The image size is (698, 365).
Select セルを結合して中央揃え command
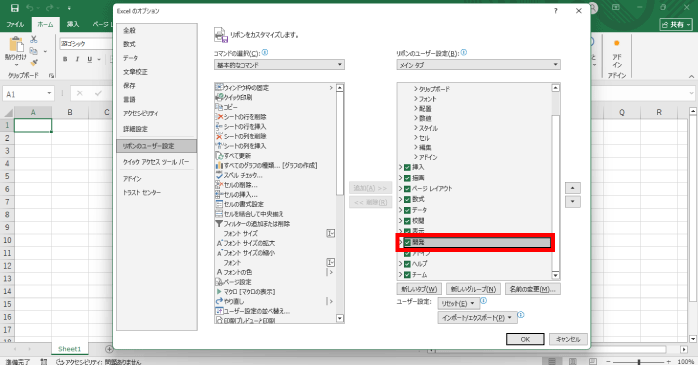274,214
